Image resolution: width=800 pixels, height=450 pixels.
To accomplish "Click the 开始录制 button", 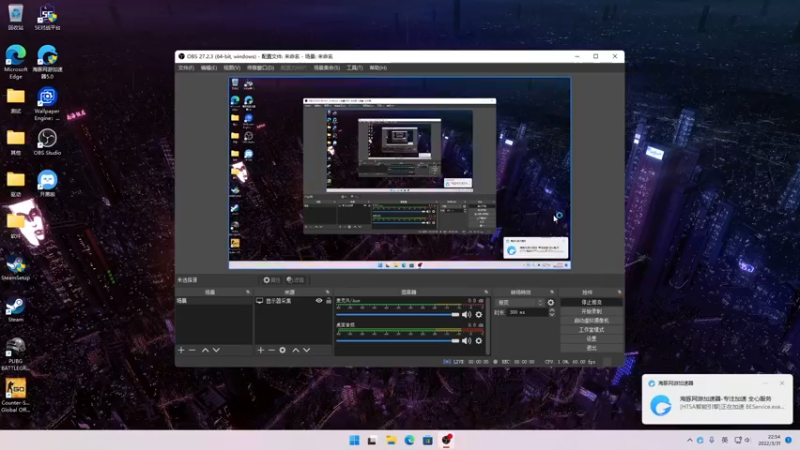I will click(x=591, y=311).
